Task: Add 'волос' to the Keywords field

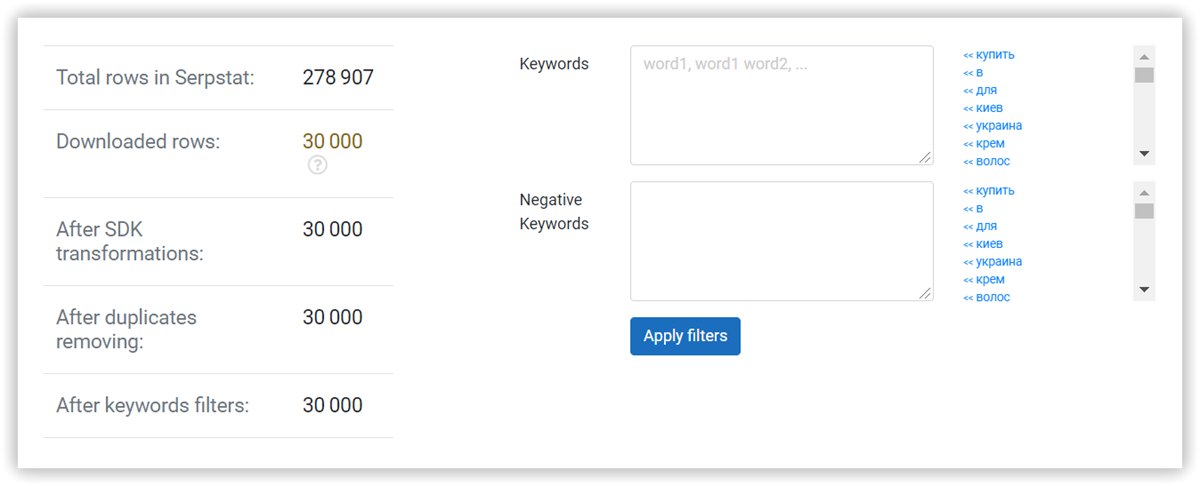Action: tap(986, 161)
